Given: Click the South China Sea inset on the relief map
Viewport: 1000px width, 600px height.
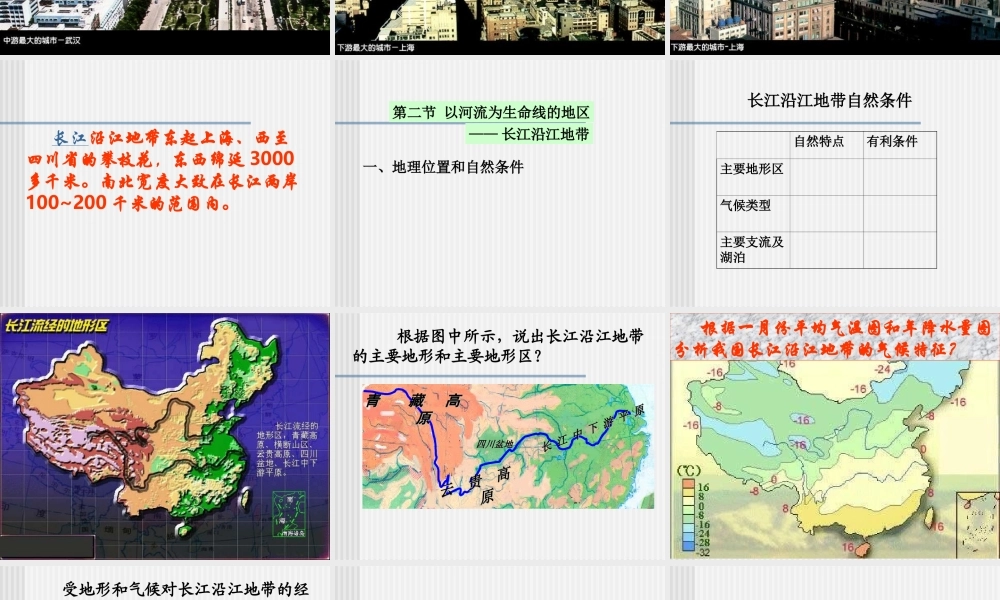Looking at the screenshot, I should pyautogui.click(x=289, y=514).
